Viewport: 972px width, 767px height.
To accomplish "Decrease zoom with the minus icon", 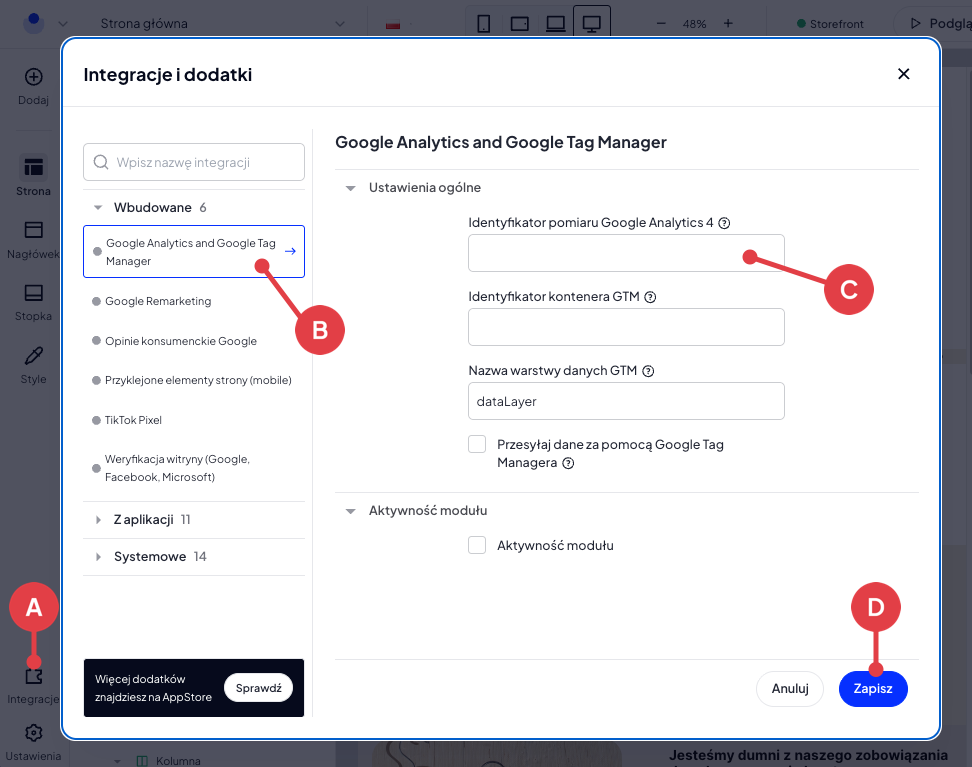I will click(661, 24).
